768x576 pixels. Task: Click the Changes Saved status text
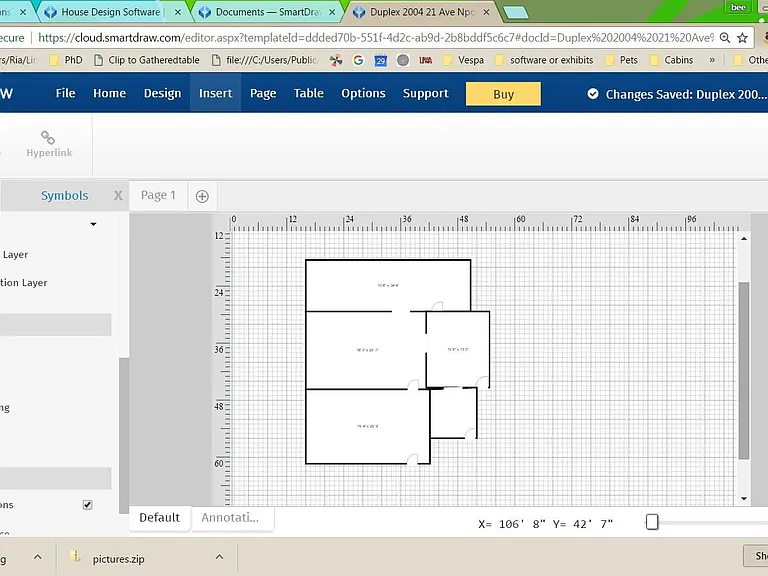[x=685, y=94]
